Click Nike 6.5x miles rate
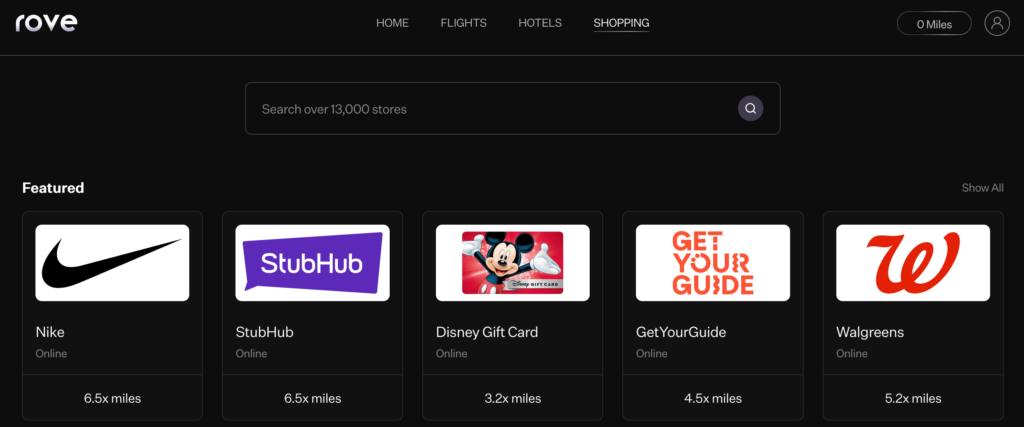This screenshot has height=427, width=1024. [x=112, y=398]
